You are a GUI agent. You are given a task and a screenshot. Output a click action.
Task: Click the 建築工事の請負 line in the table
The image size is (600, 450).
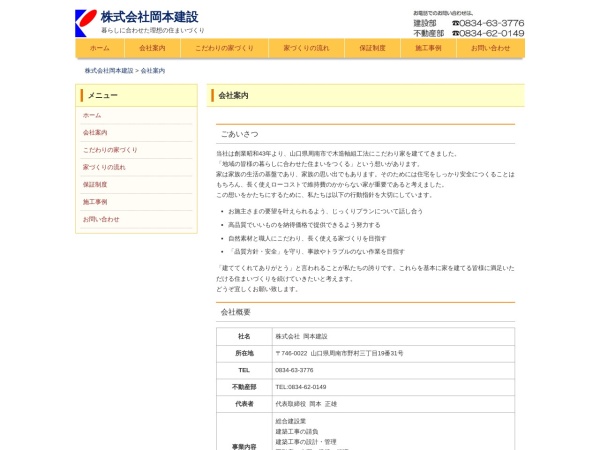click(297, 432)
